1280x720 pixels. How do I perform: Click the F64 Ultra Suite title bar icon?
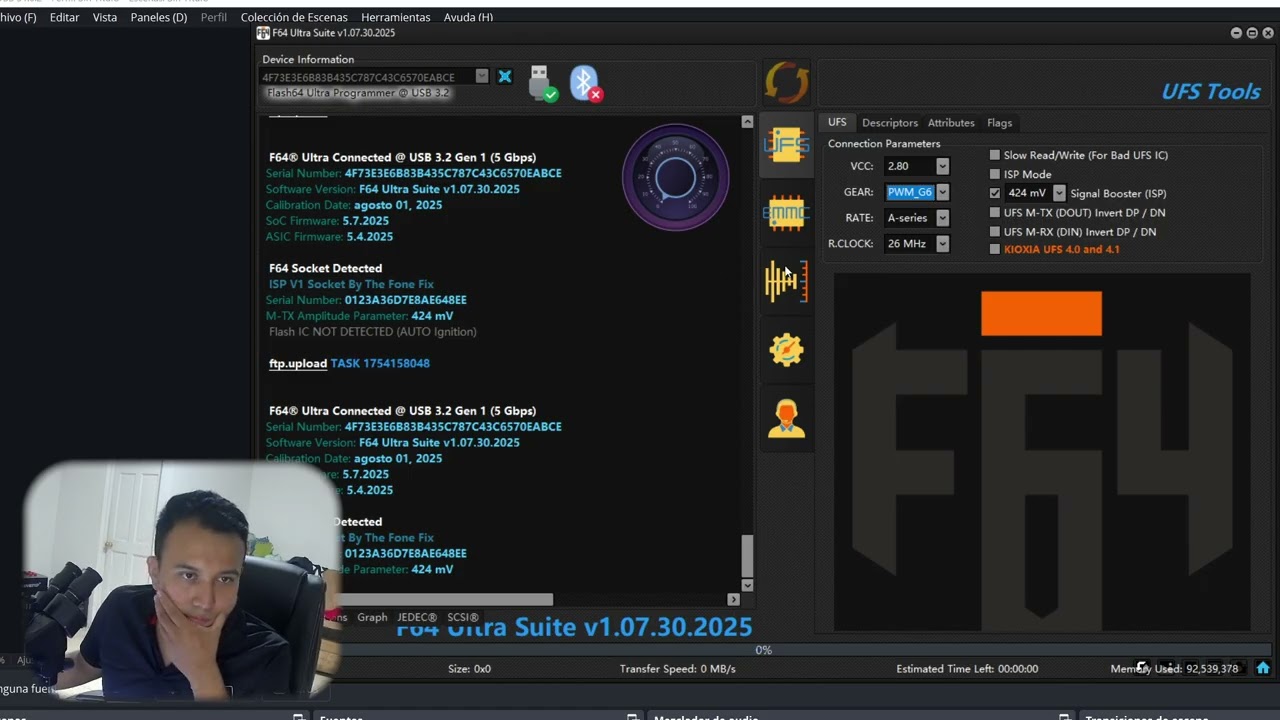(x=263, y=33)
